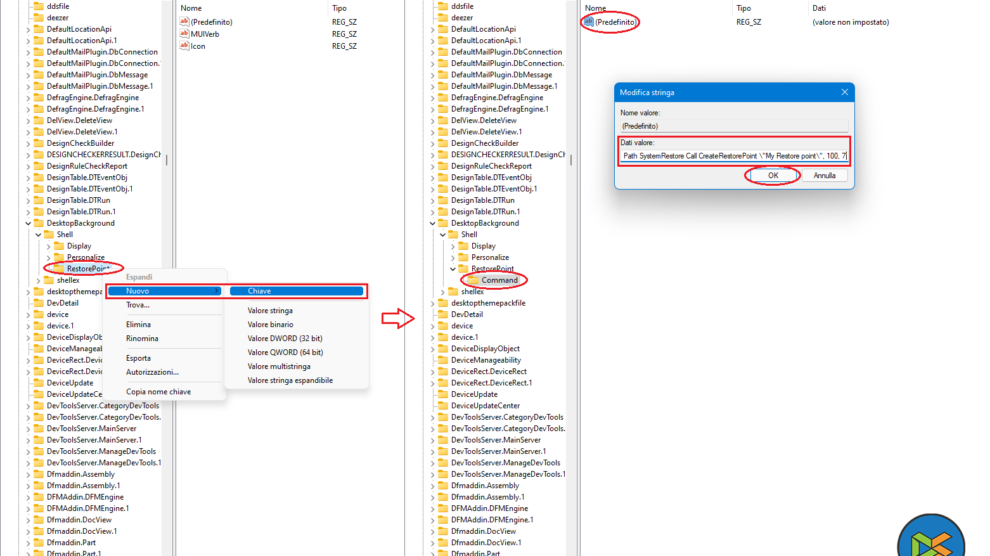Viewport: 990px width, 556px height.
Task: Click the (Predefinito) value icon in left window
Action: tap(184, 21)
